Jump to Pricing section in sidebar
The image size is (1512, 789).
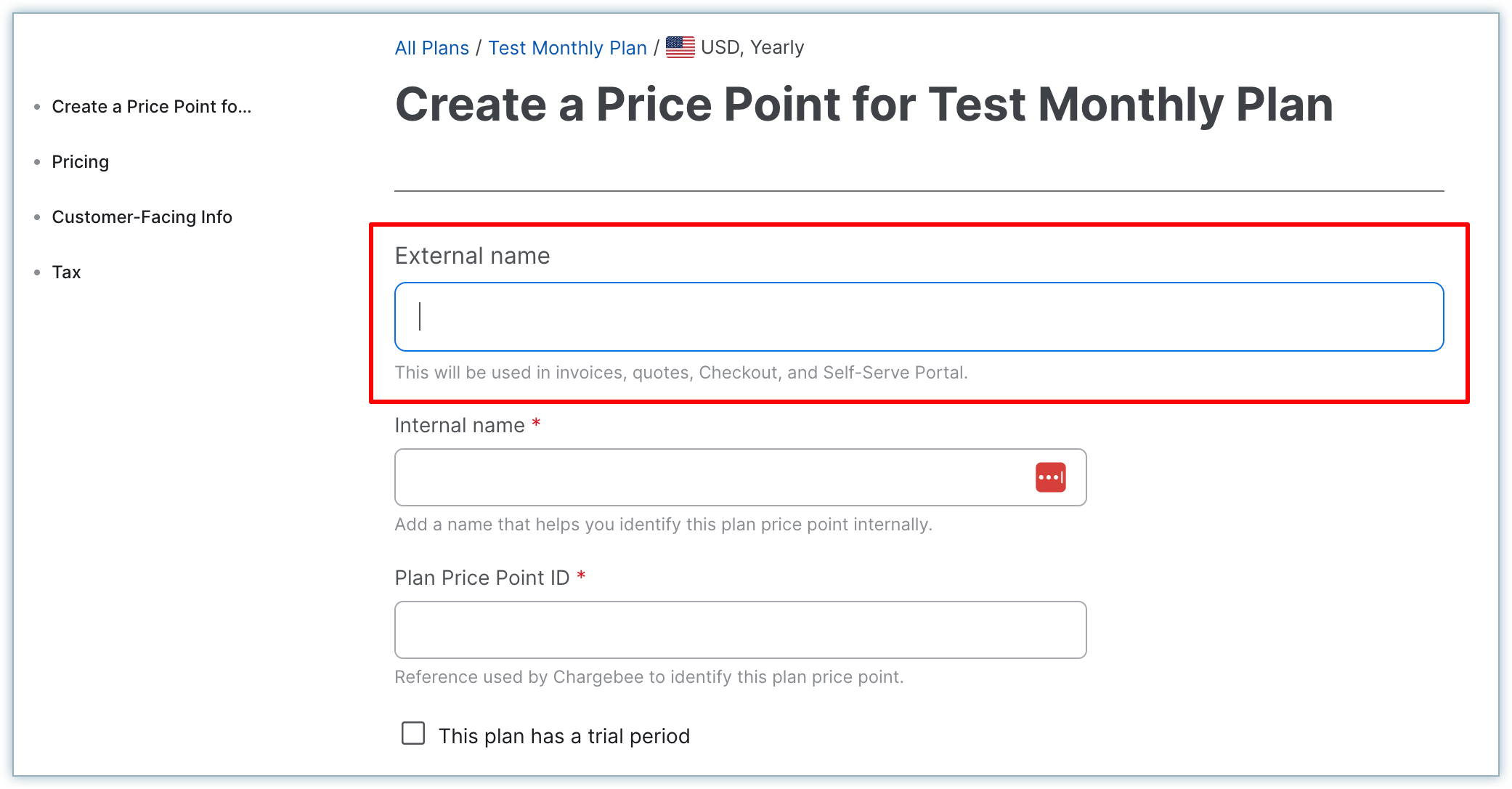pos(80,162)
